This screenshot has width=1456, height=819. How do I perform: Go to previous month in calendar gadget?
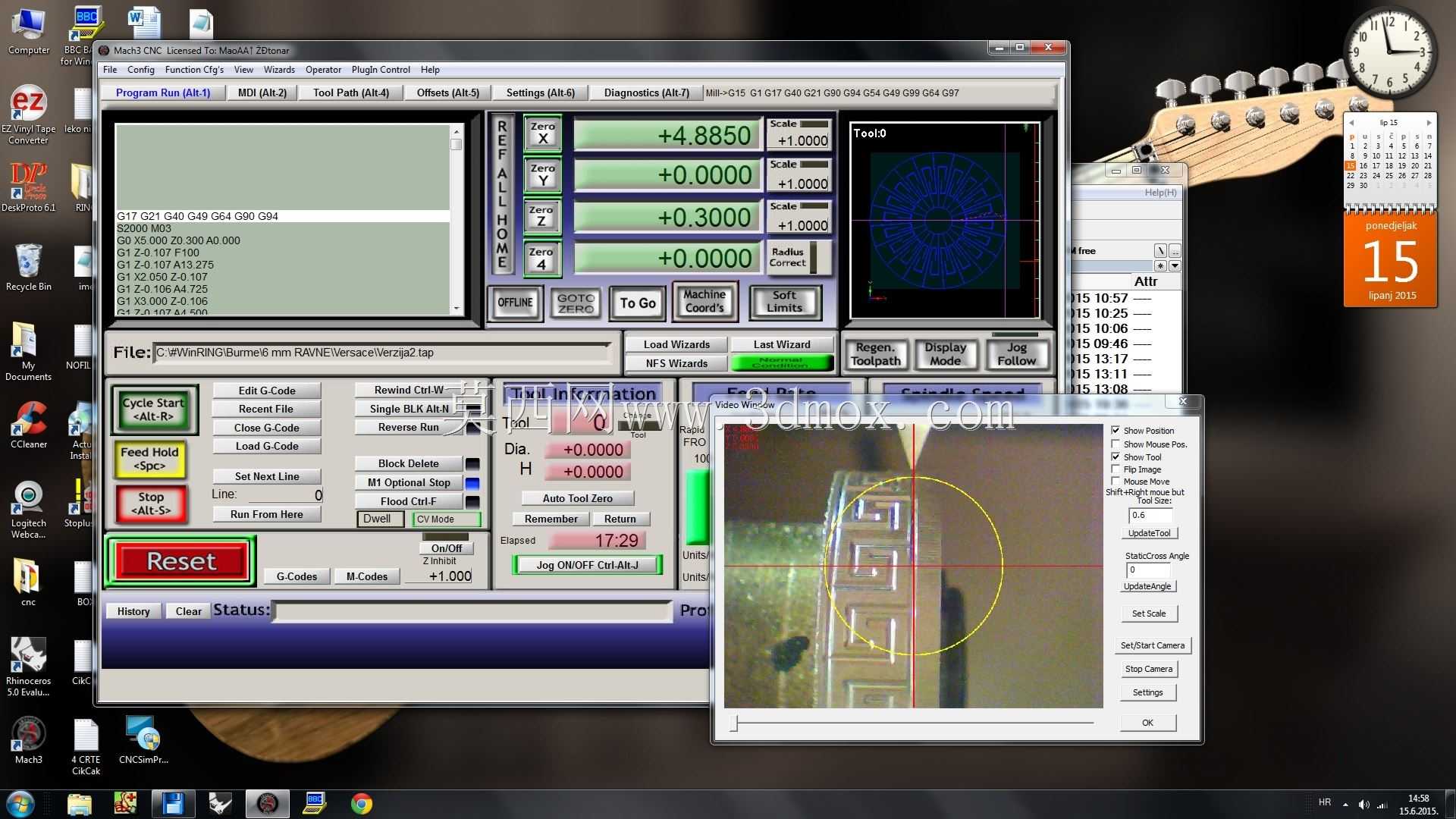click(x=1351, y=123)
